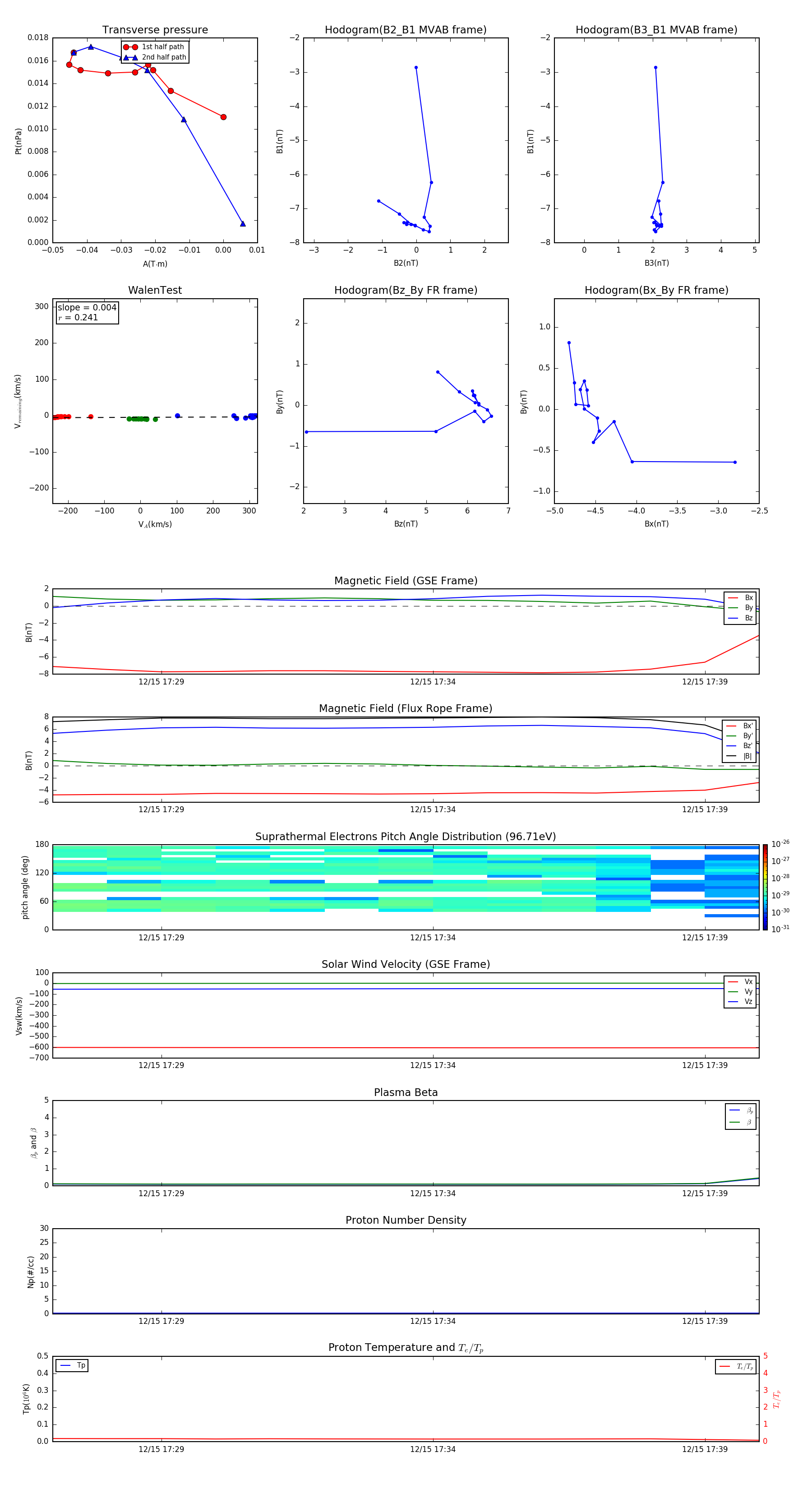Screen dimensions: 812x1489
Task: Click the 'r = 0.241' annotation
Action: click(x=78, y=317)
